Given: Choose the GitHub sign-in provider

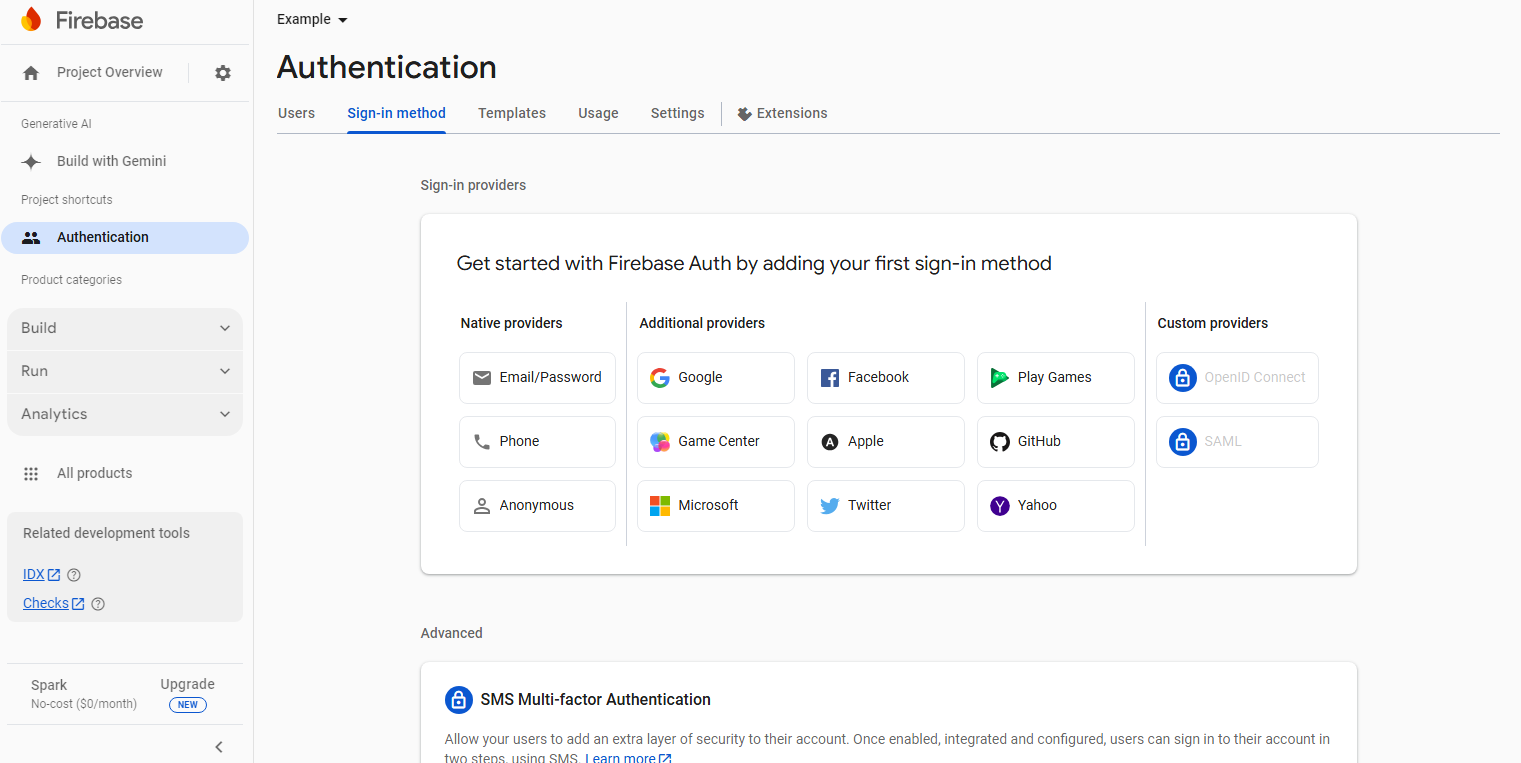Looking at the screenshot, I should point(1055,442).
